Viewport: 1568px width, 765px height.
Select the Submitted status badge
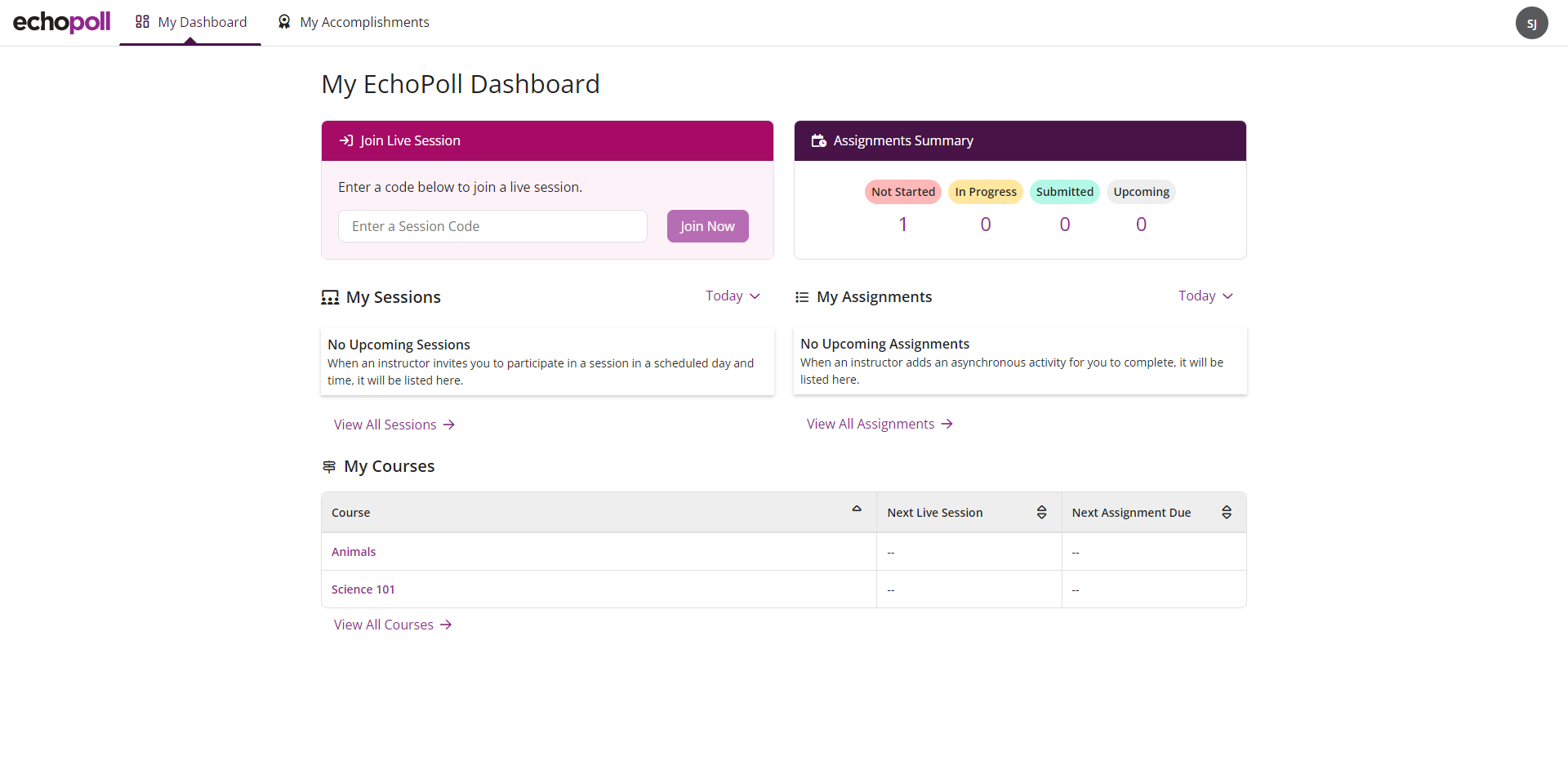[x=1065, y=192]
